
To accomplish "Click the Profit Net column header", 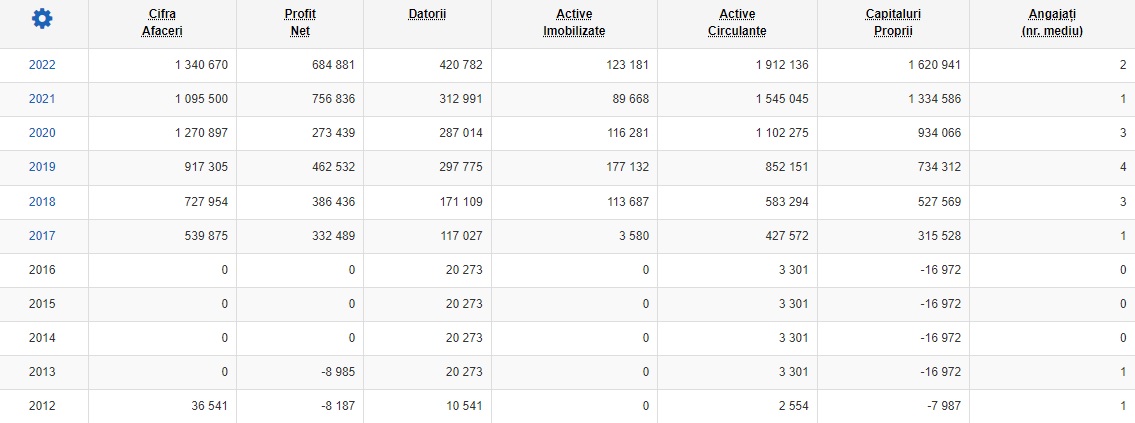I will 300,22.
